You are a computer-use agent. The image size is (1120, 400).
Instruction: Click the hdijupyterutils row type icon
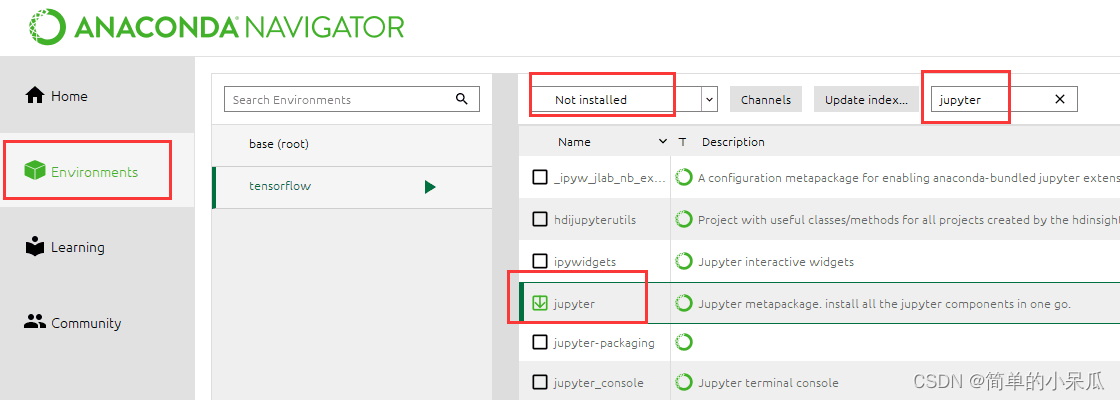684,219
